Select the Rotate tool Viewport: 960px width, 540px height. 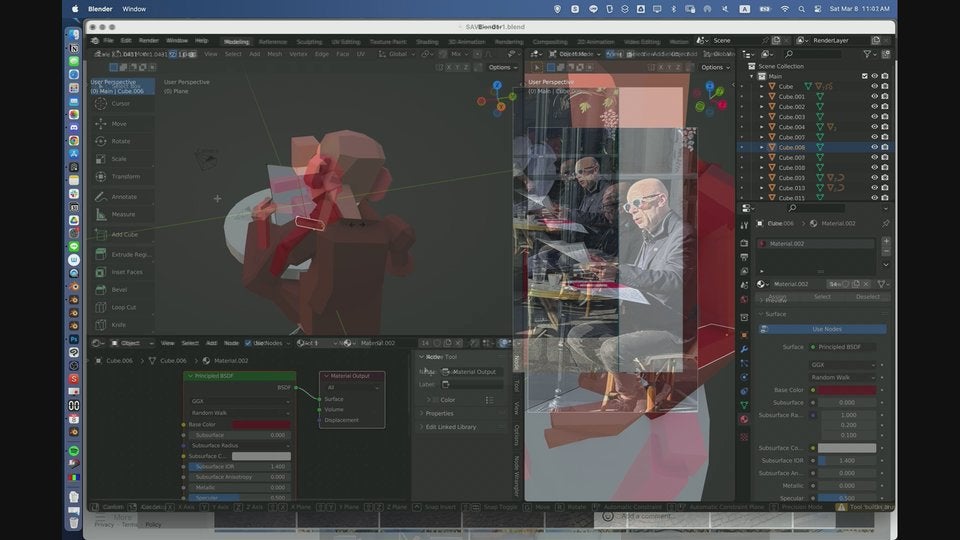click(121, 141)
